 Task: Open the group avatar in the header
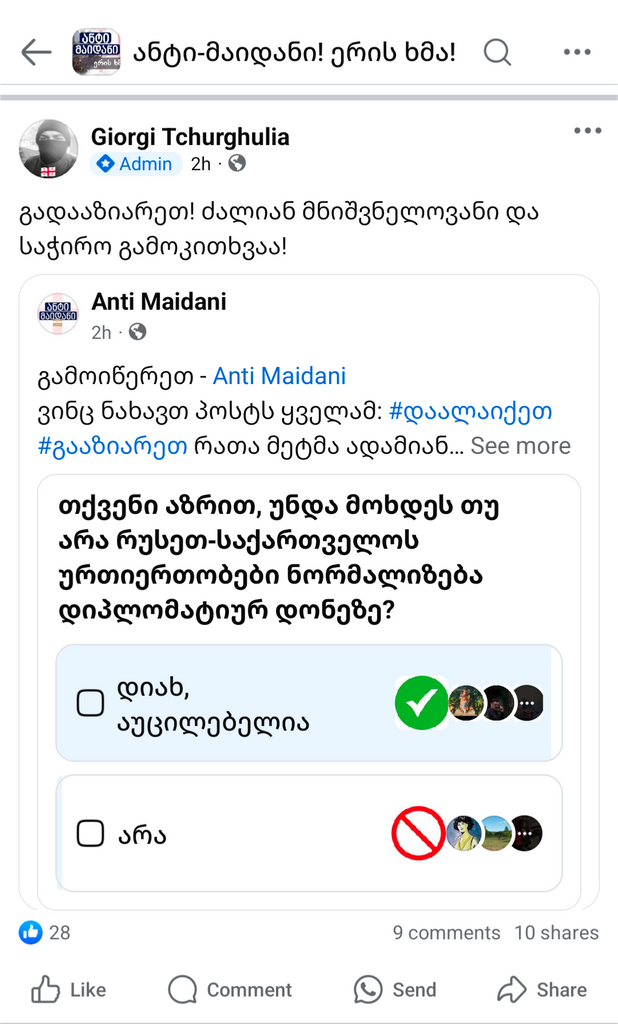[96, 52]
